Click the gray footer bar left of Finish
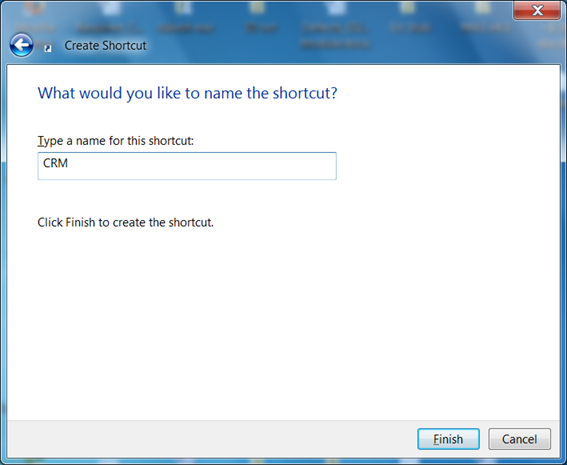The width and height of the screenshot is (567, 465). point(212,439)
